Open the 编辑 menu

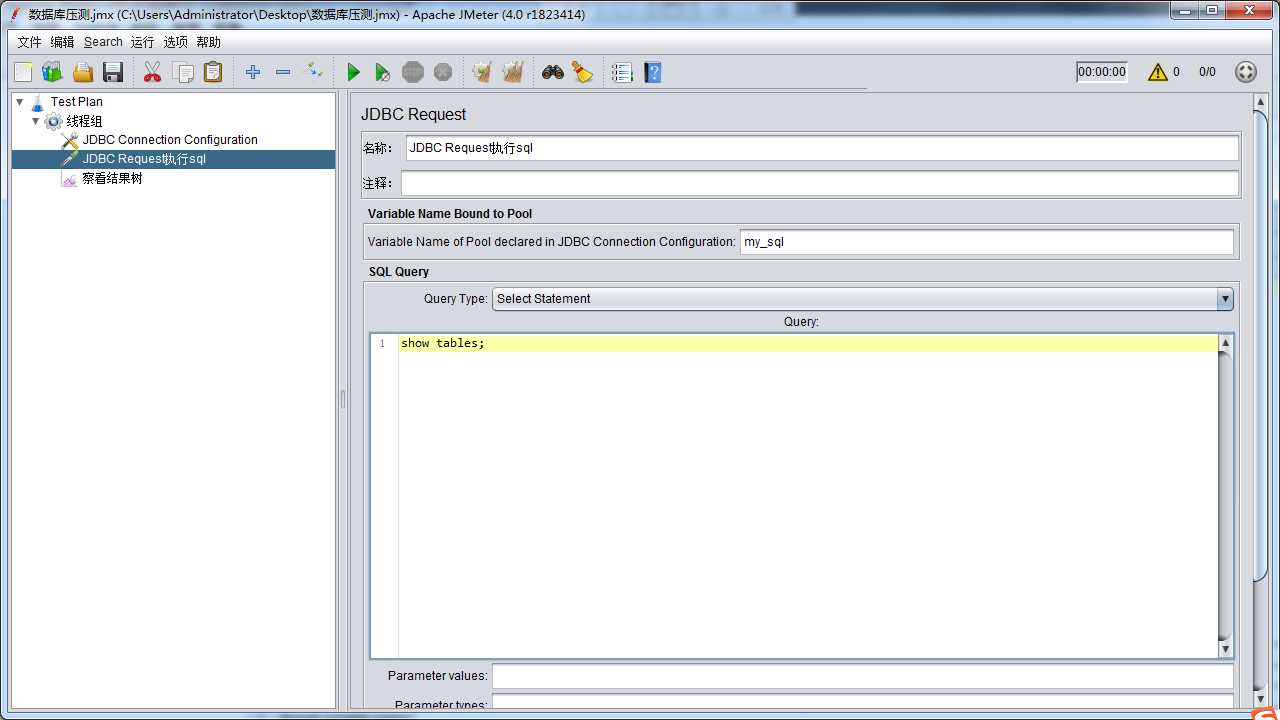click(x=62, y=42)
